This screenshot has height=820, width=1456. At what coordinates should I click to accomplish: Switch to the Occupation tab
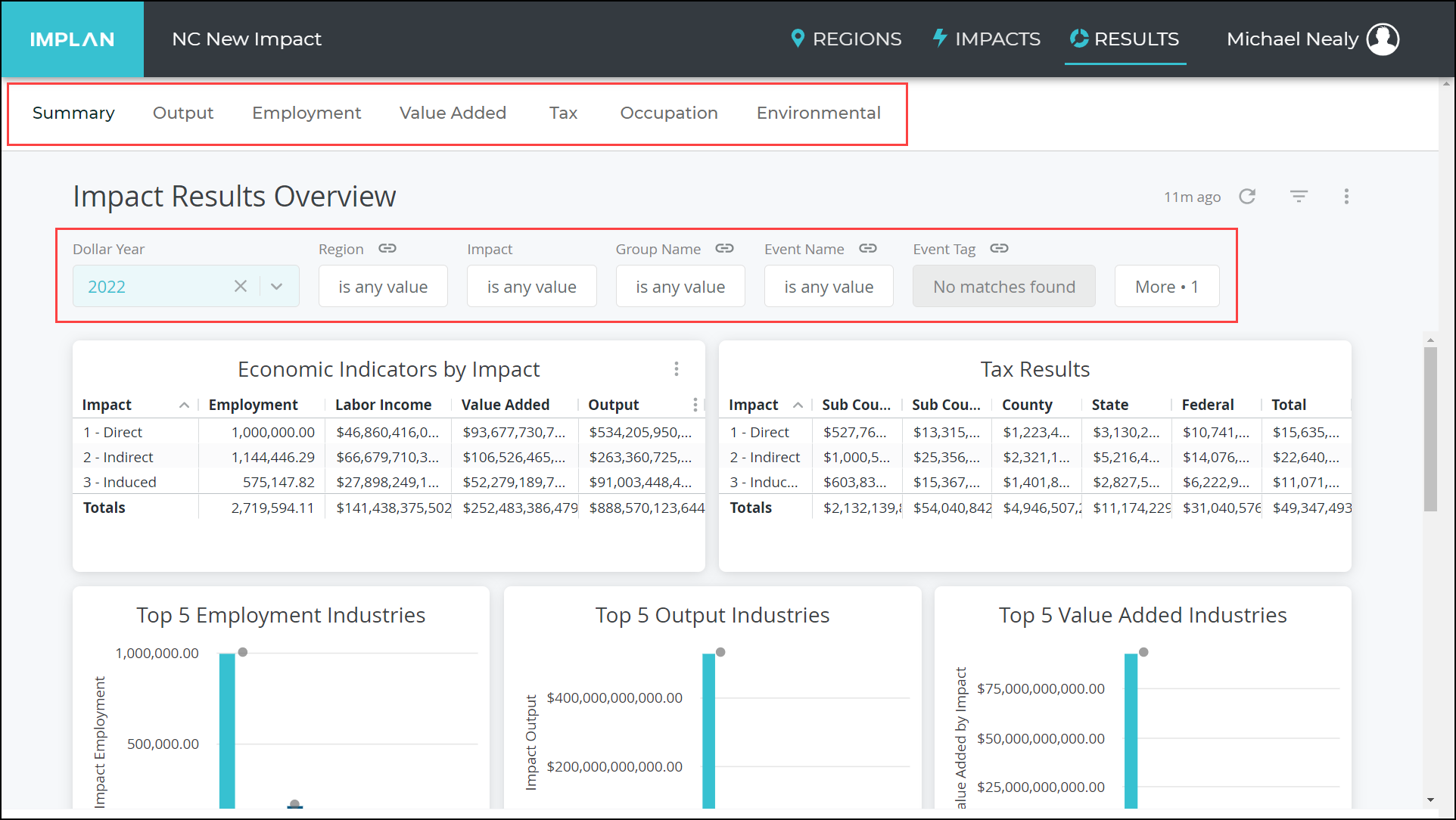coord(669,113)
